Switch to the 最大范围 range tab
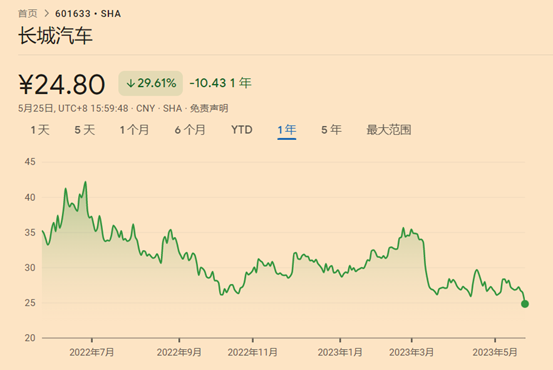553x370 pixels. tap(389, 130)
